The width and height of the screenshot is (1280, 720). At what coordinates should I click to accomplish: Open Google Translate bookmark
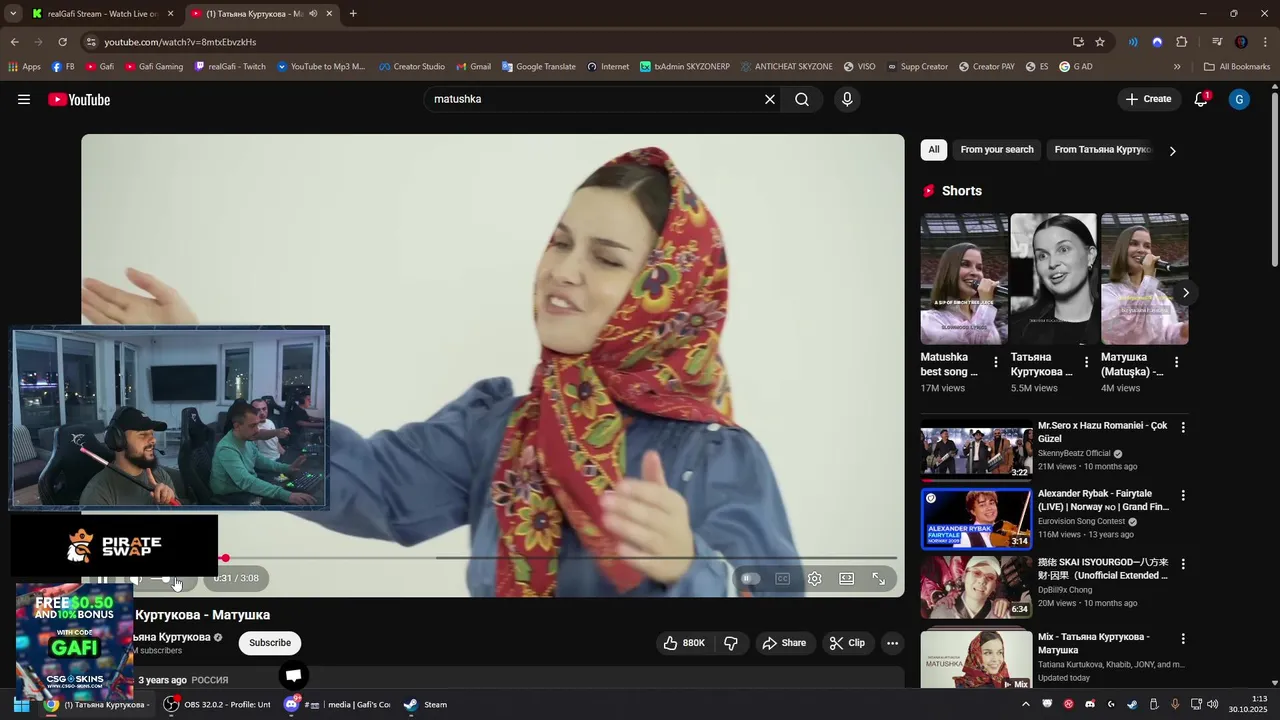tap(539, 67)
